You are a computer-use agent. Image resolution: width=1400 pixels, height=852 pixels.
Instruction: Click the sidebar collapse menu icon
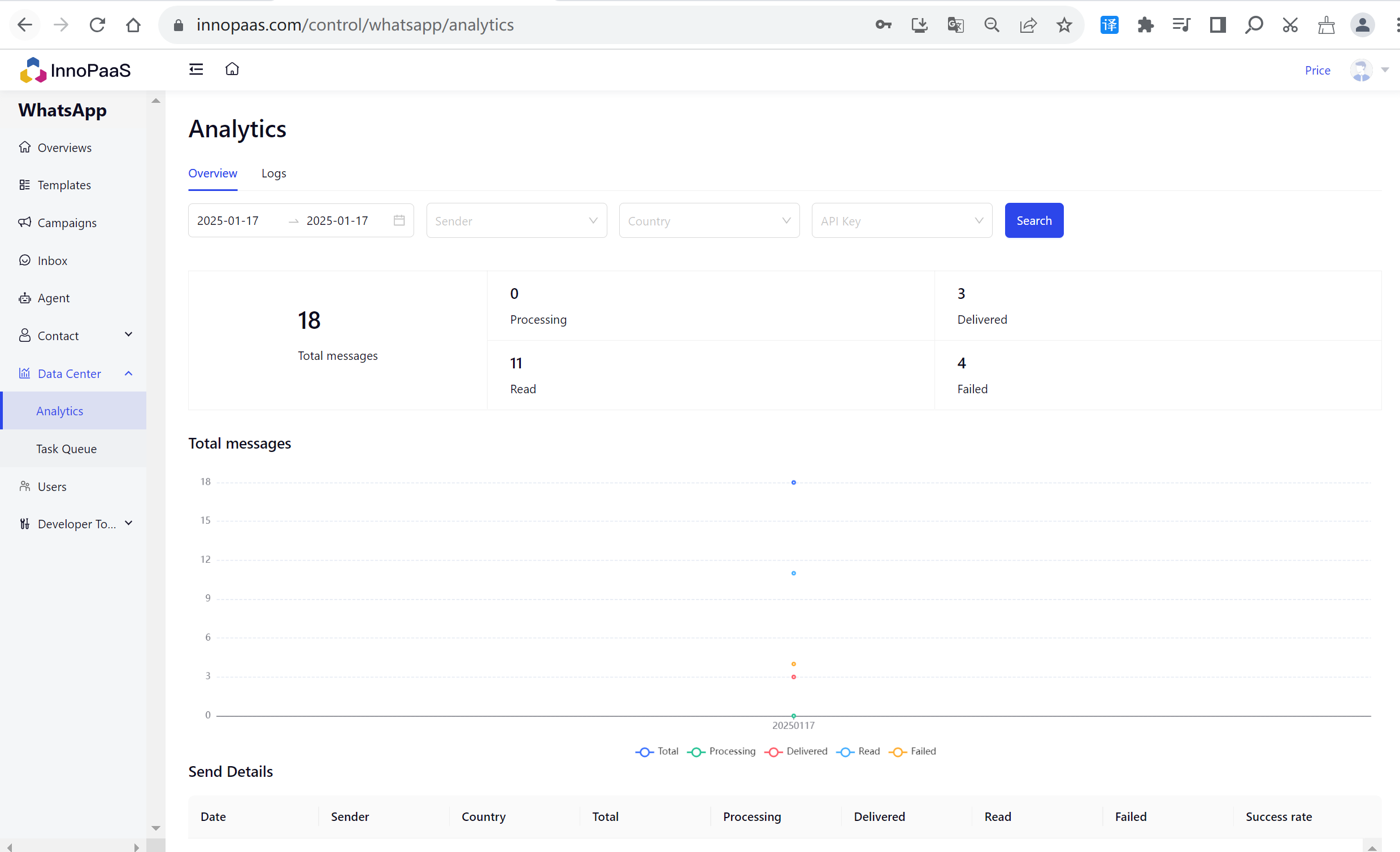(x=196, y=69)
